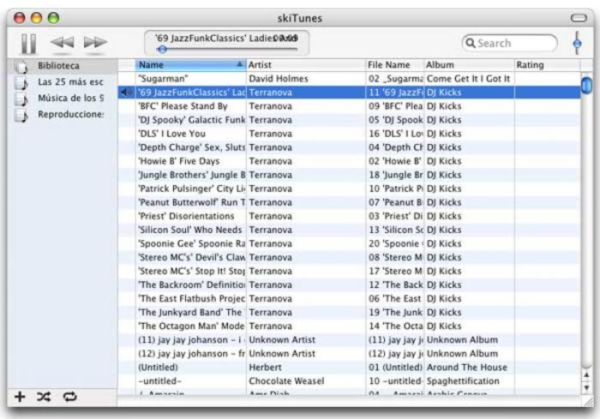This screenshot has width=600, height=419.
Task: Open the Reproducciones playlist
Action: (70, 114)
